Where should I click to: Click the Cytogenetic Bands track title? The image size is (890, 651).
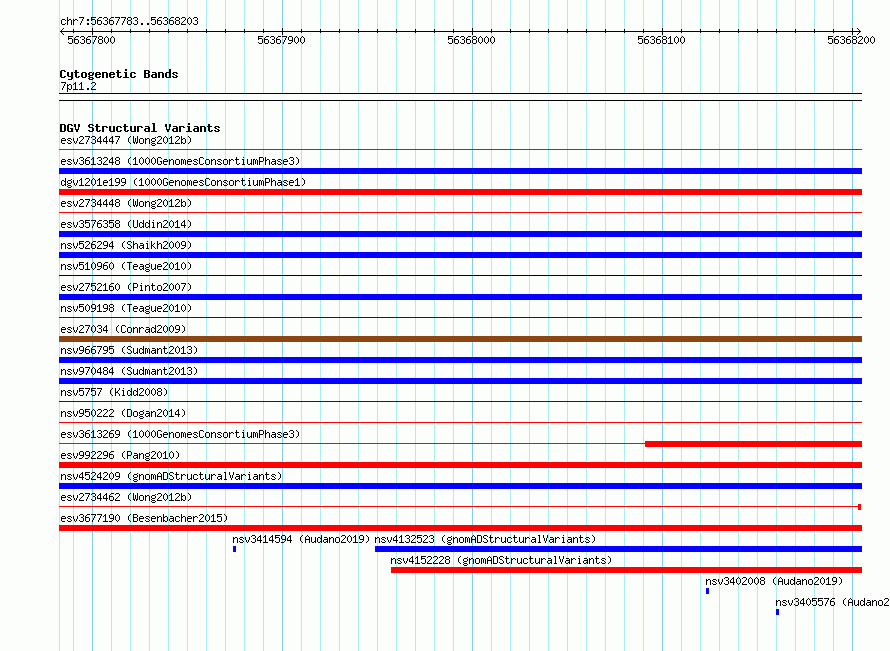tap(119, 74)
